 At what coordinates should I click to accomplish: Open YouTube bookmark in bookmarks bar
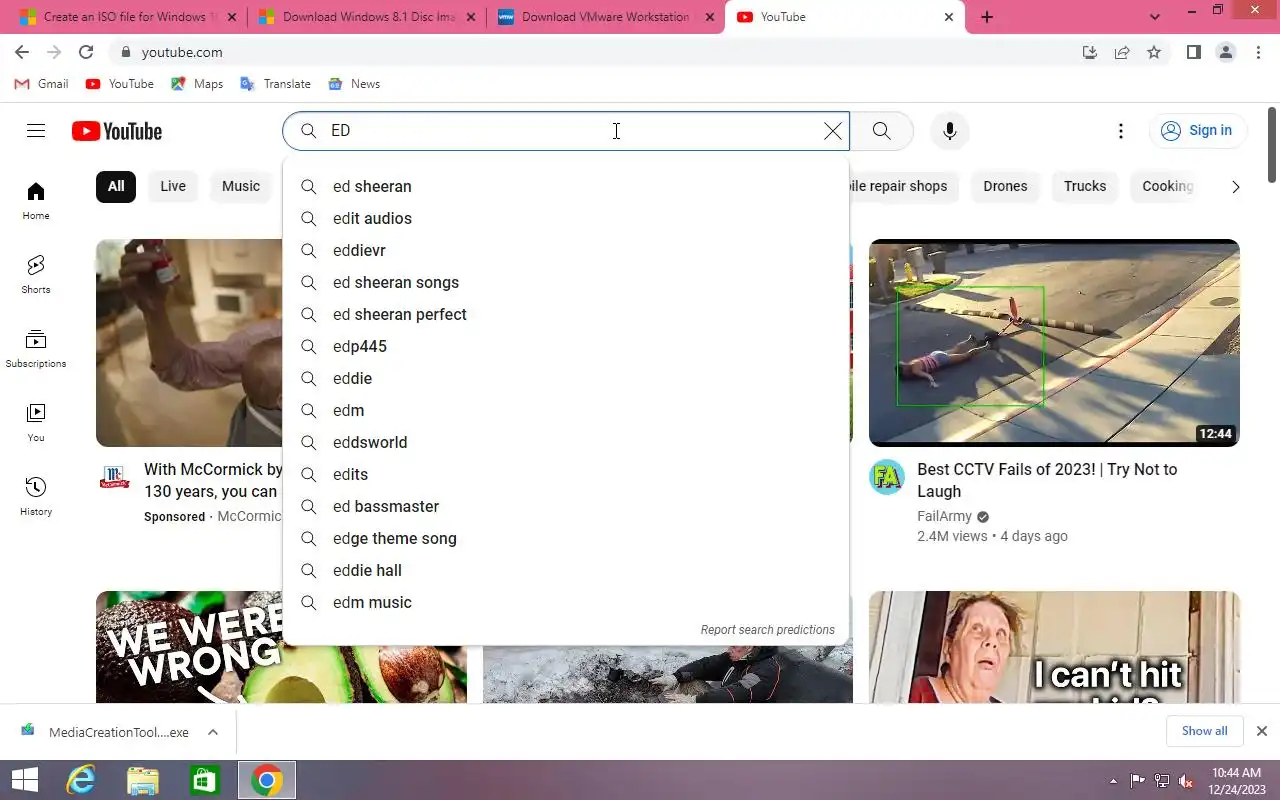click(x=120, y=84)
